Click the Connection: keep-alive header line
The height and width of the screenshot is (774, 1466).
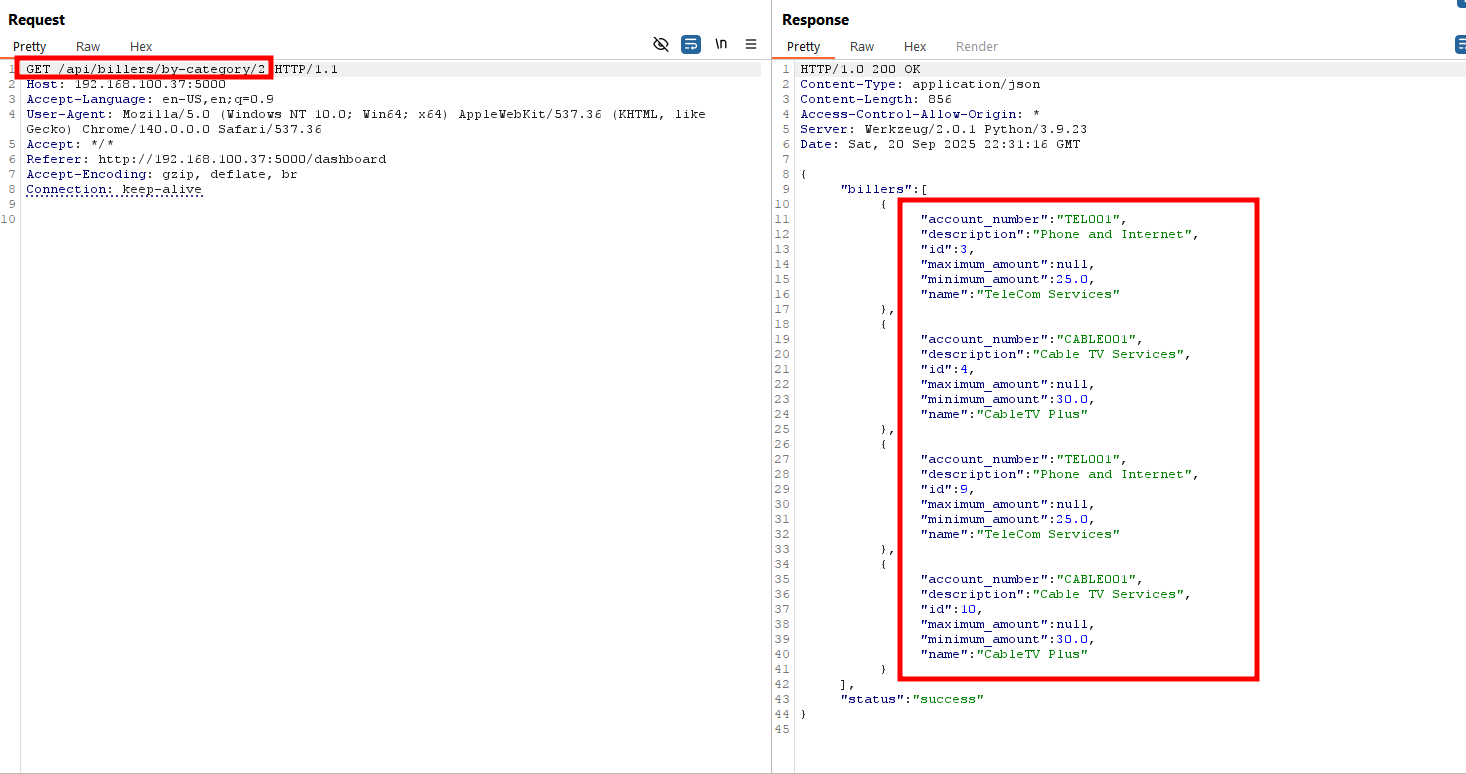(x=113, y=189)
